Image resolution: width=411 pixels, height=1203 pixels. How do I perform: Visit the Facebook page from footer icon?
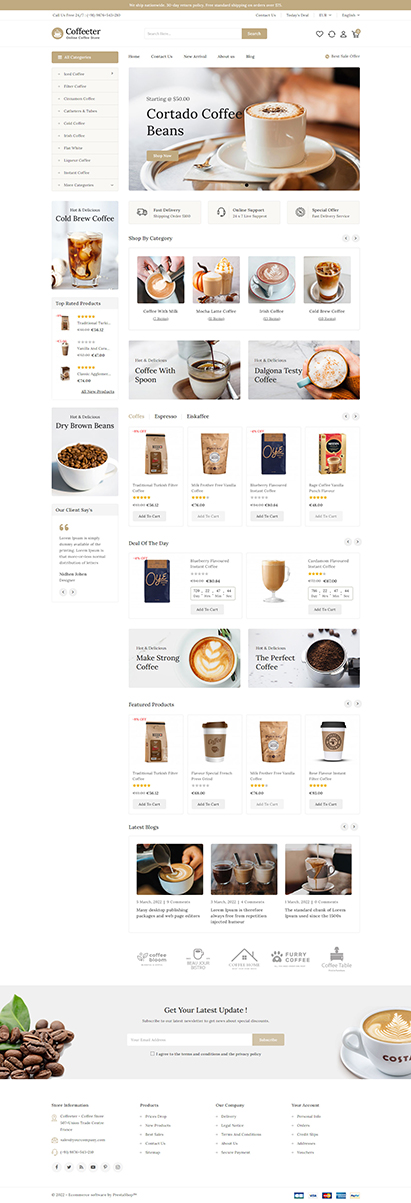[x=57, y=1167]
